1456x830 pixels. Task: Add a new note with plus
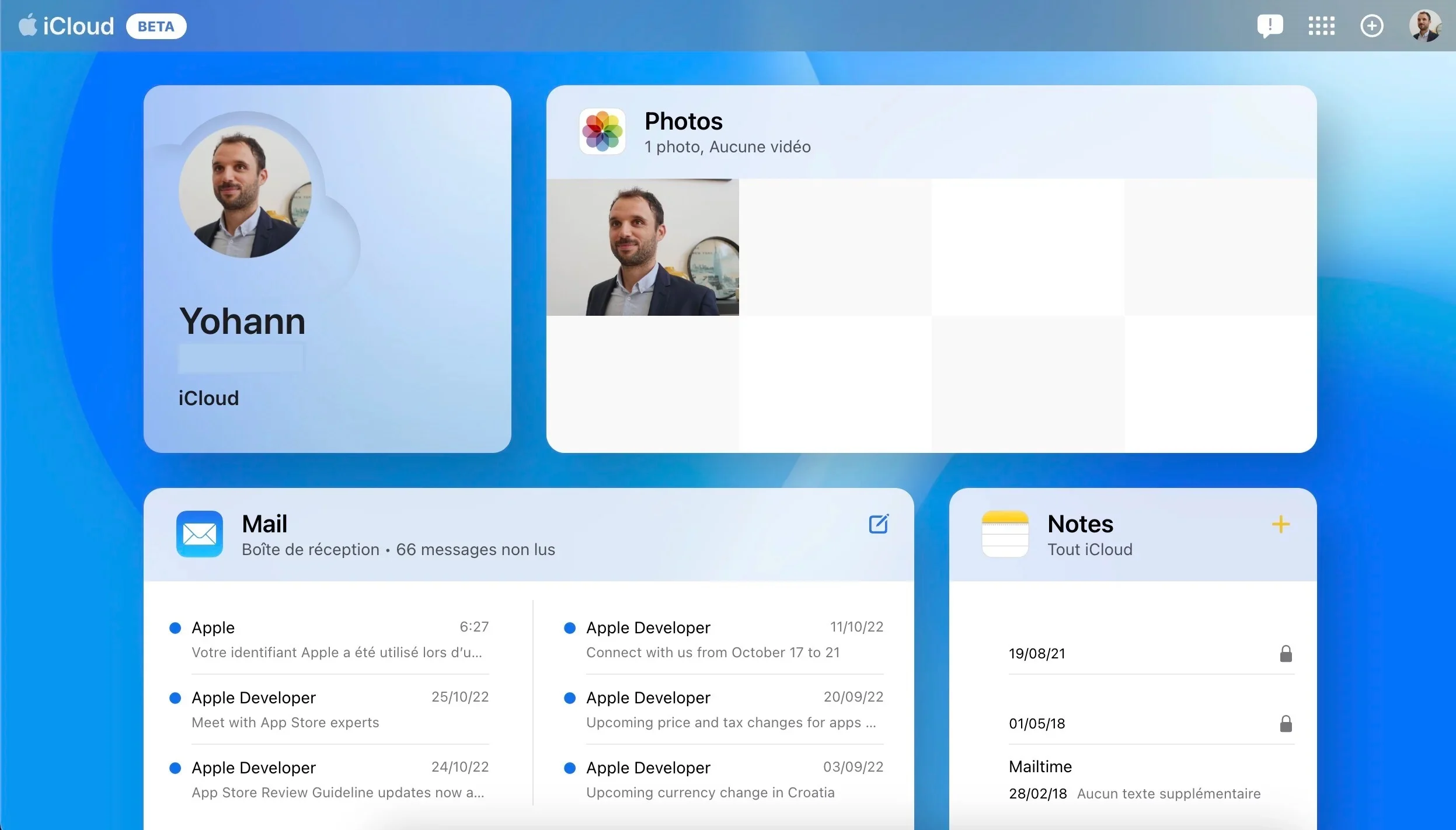(x=1280, y=524)
